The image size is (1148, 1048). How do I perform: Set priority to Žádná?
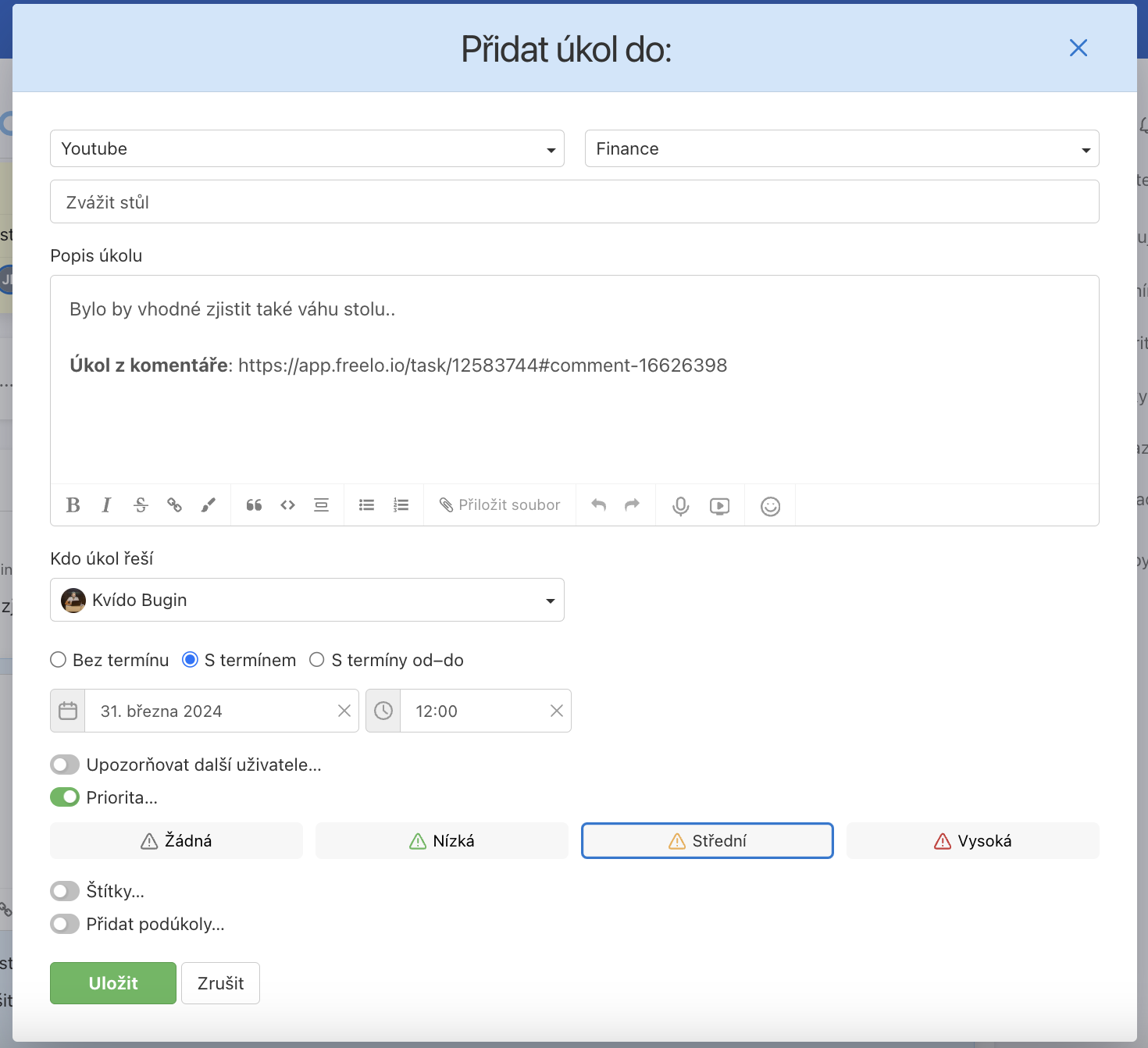176,841
